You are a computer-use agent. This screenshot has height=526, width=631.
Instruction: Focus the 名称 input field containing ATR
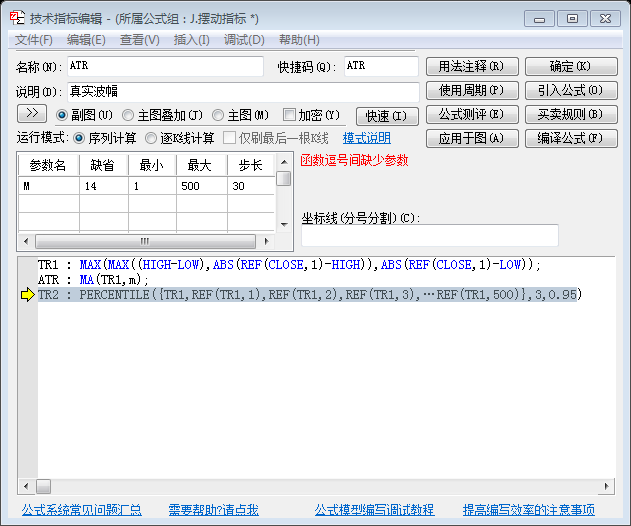(x=165, y=66)
